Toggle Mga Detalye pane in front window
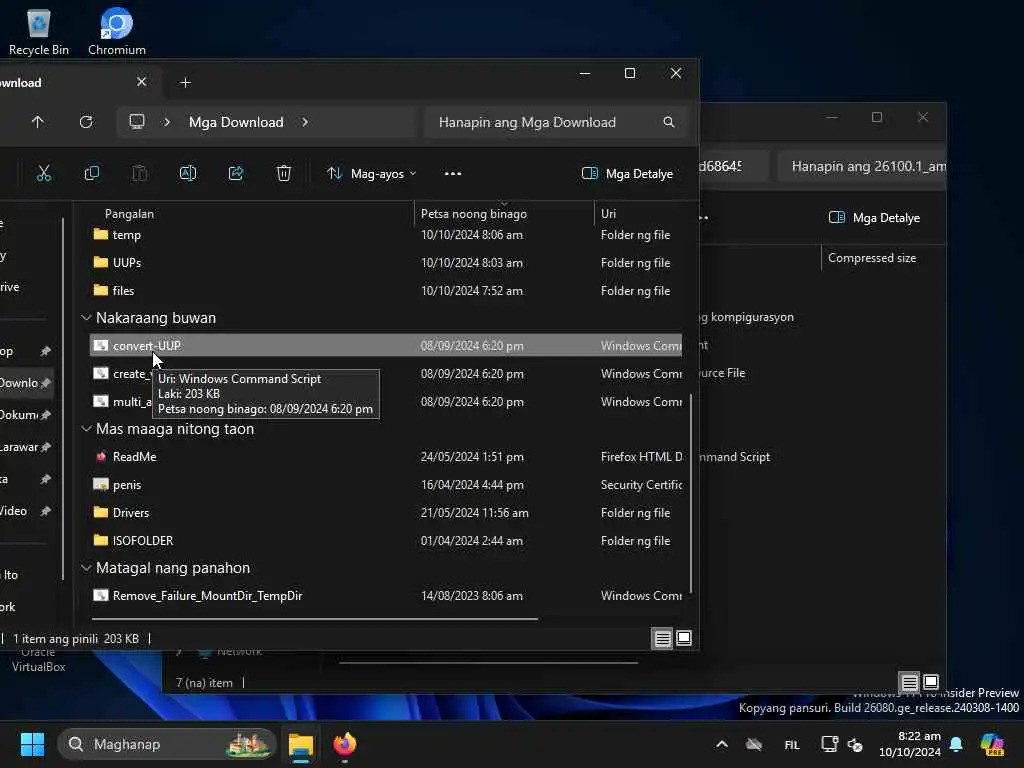Image resolution: width=1024 pixels, height=768 pixels. 627,174
